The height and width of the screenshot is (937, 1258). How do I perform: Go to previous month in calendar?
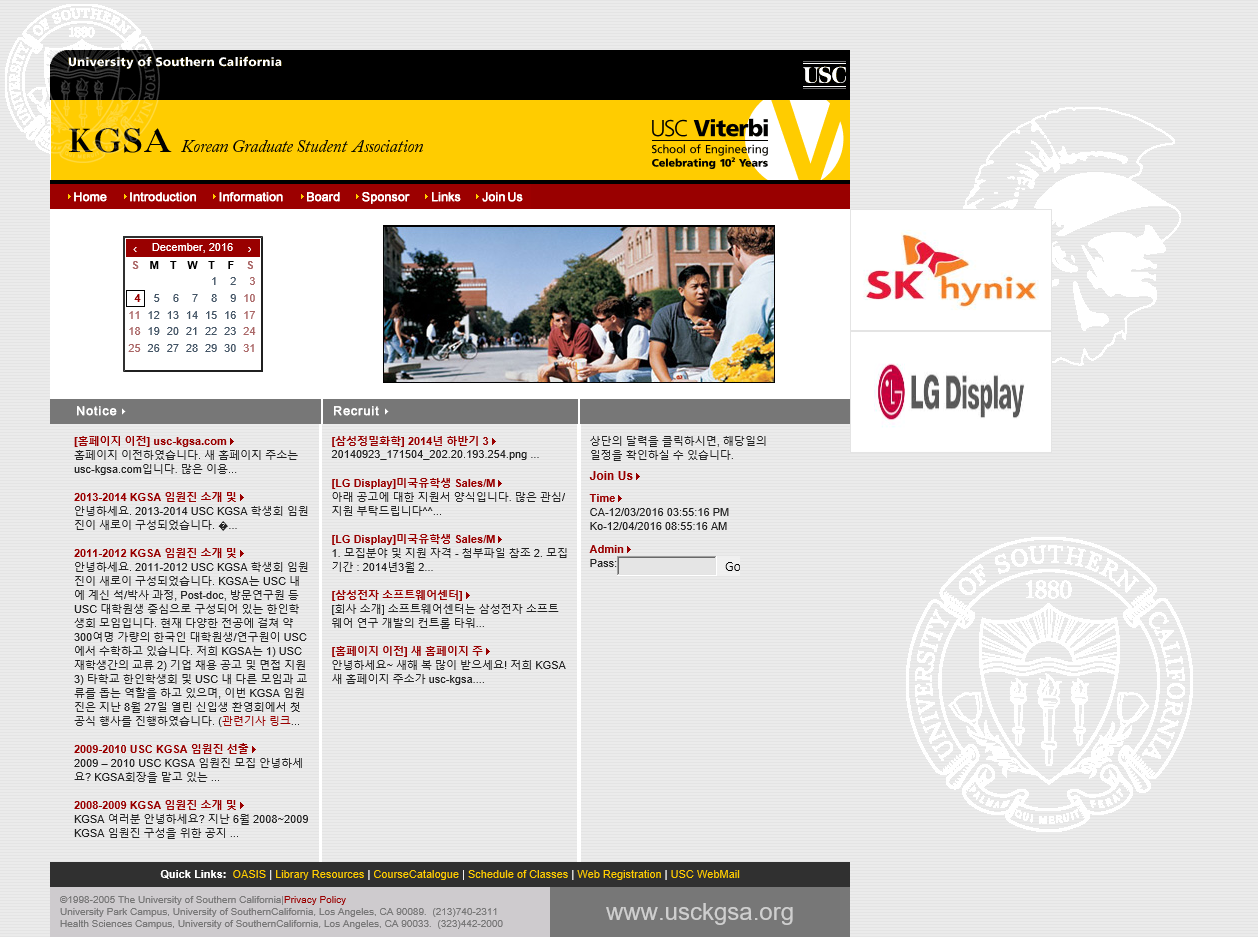[135, 248]
